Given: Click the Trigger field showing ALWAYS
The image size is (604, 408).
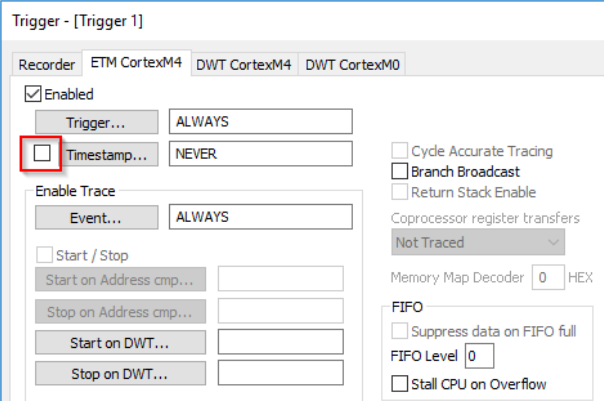Looking at the screenshot, I should 260,121.
